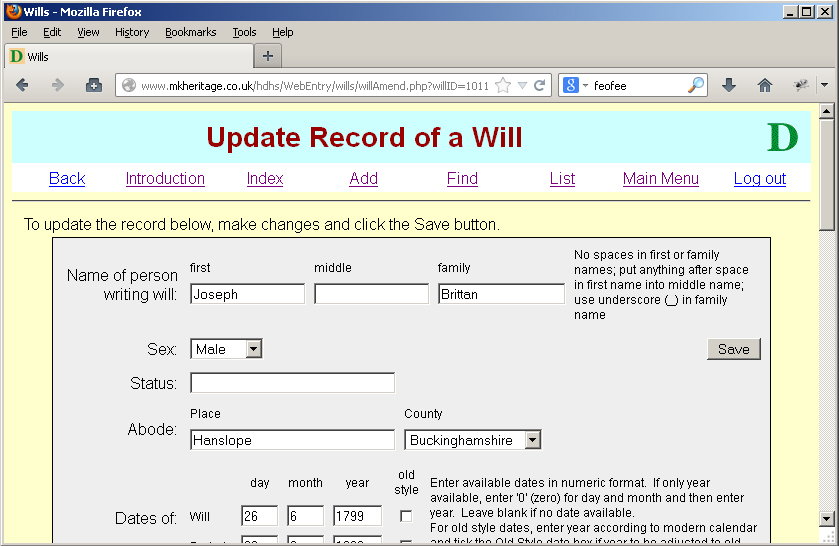Open a new tab with plus button
The width and height of the screenshot is (839, 546).
pos(267,56)
